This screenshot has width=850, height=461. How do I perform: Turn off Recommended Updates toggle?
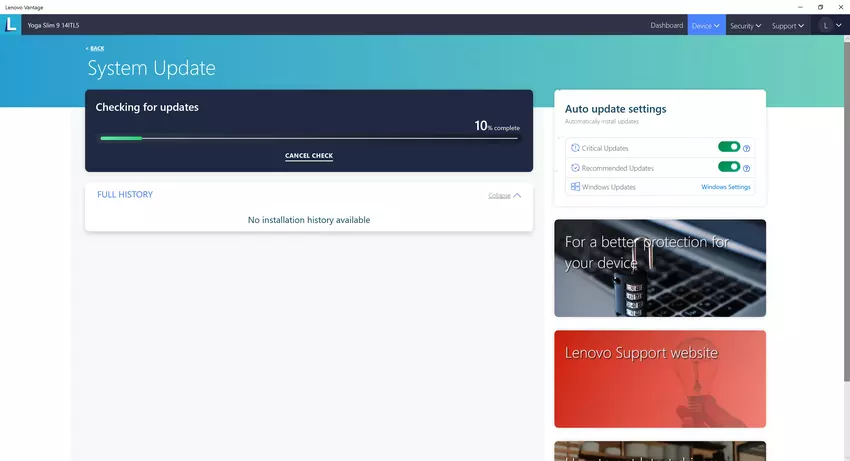[x=729, y=167]
